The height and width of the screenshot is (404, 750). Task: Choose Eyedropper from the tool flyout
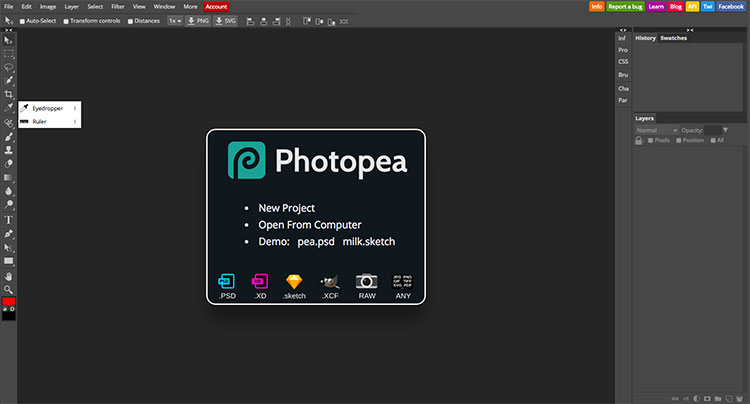coord(49,108)
